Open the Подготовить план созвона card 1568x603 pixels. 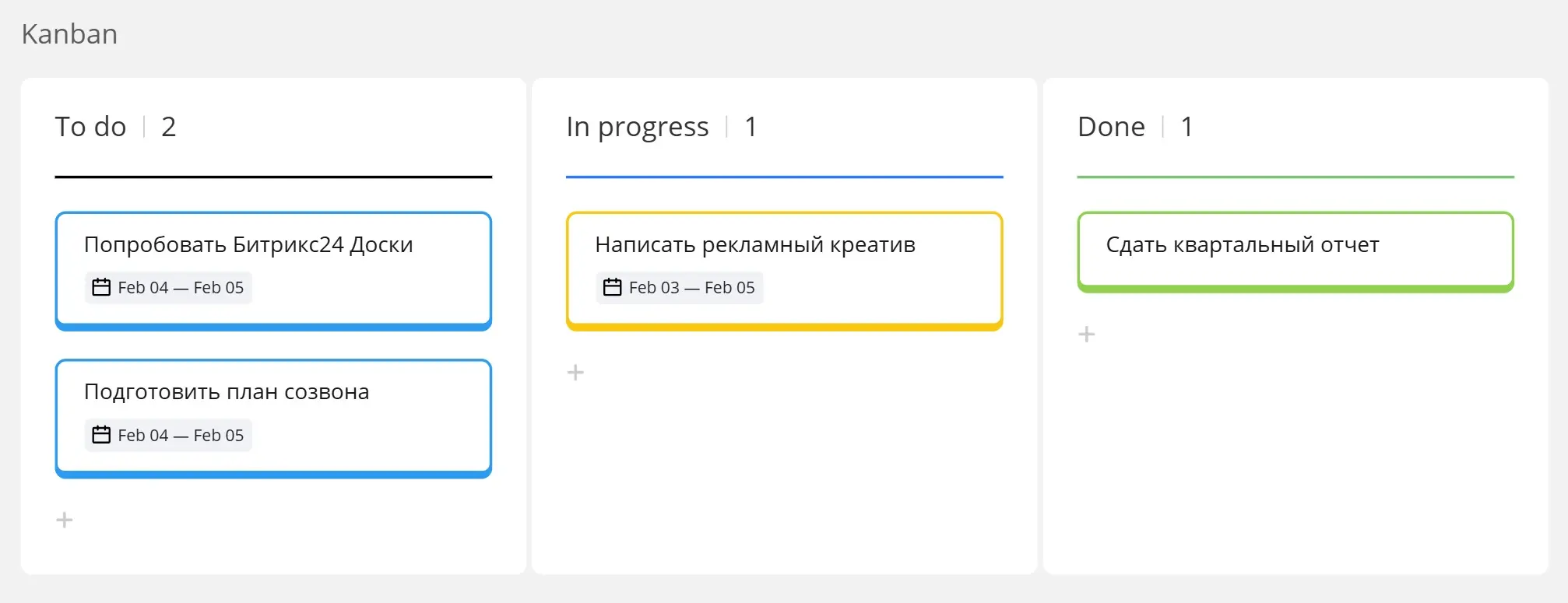(273, 419)
